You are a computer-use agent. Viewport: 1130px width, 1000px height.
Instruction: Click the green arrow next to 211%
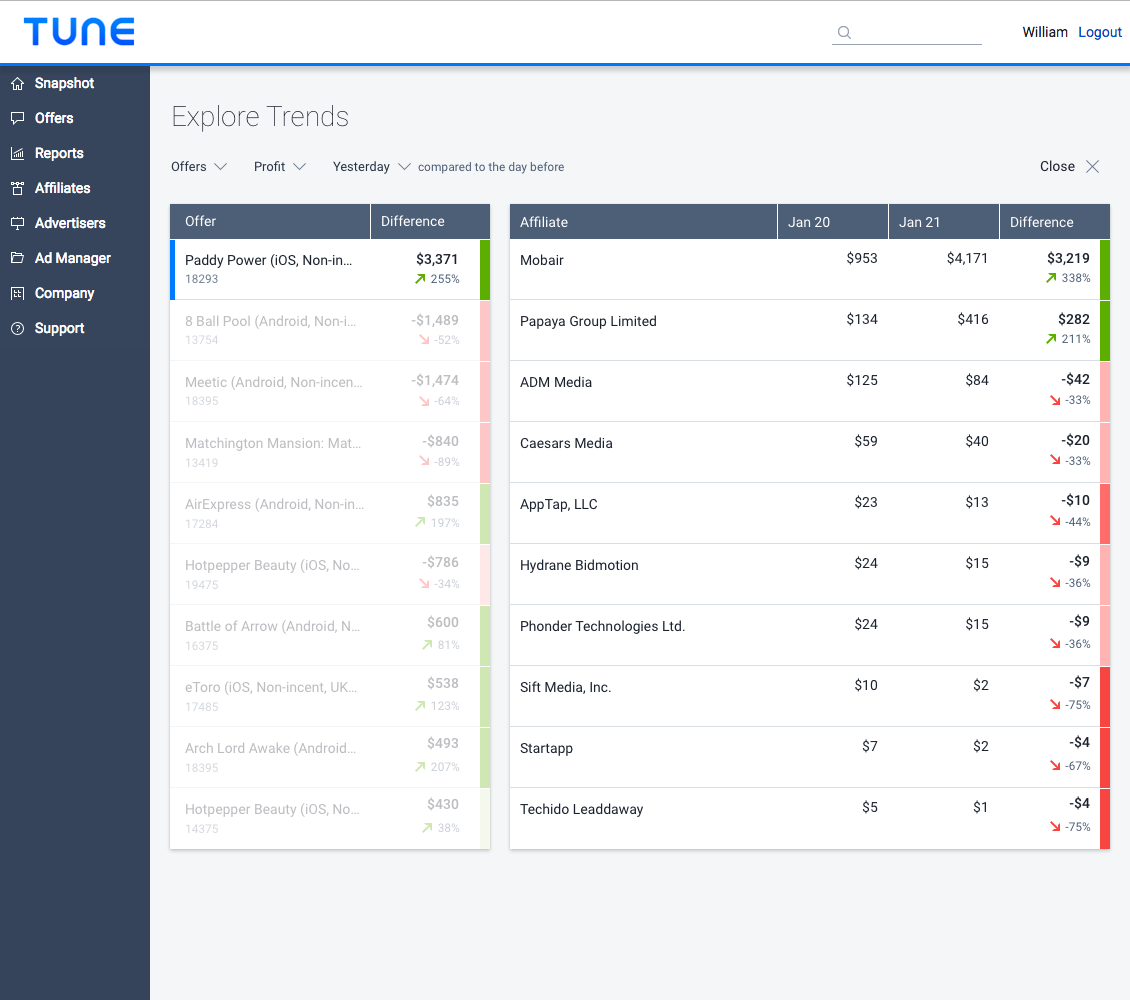(x=1051, y=339)
